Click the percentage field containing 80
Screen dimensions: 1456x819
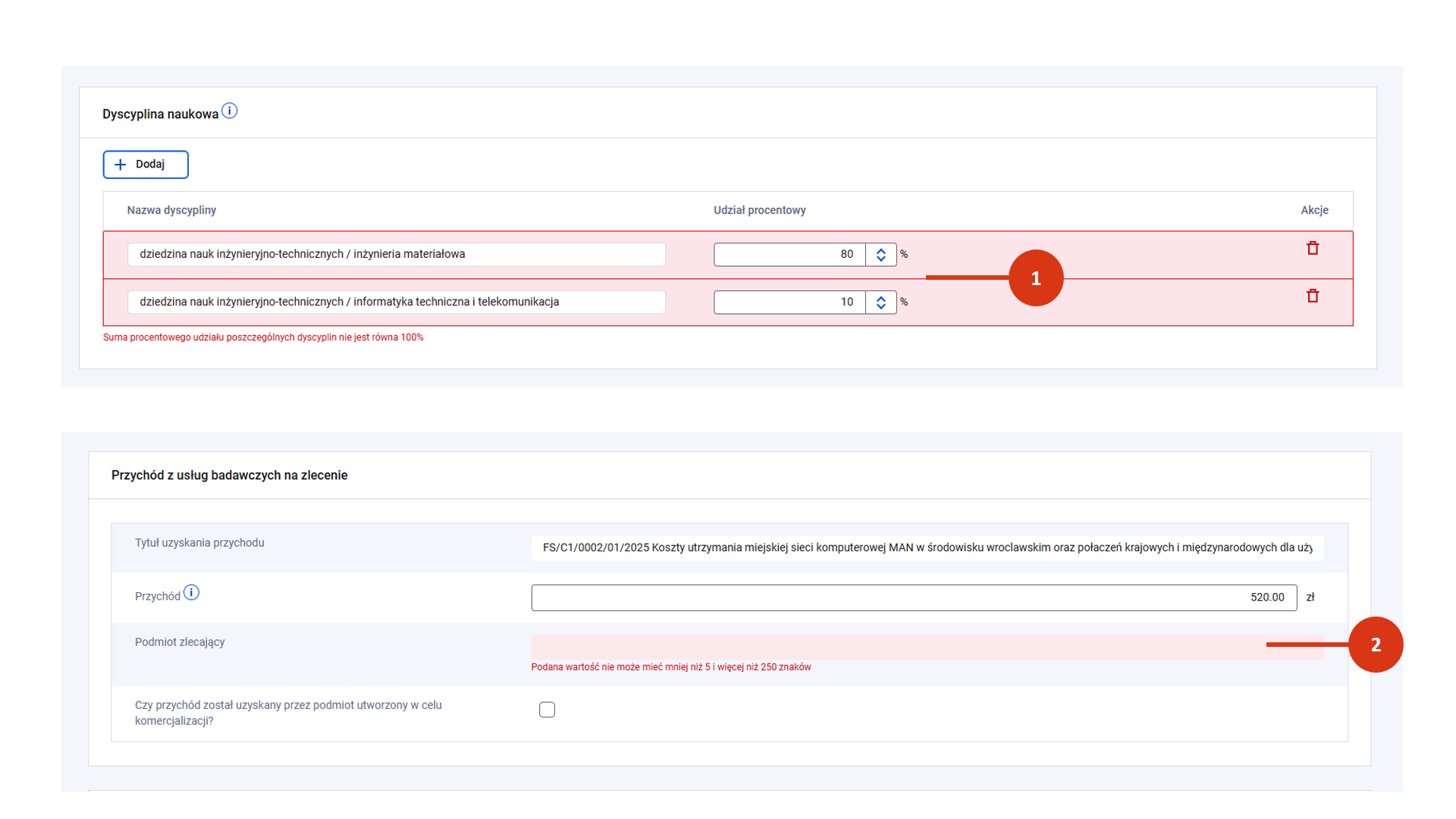[789, 255]
